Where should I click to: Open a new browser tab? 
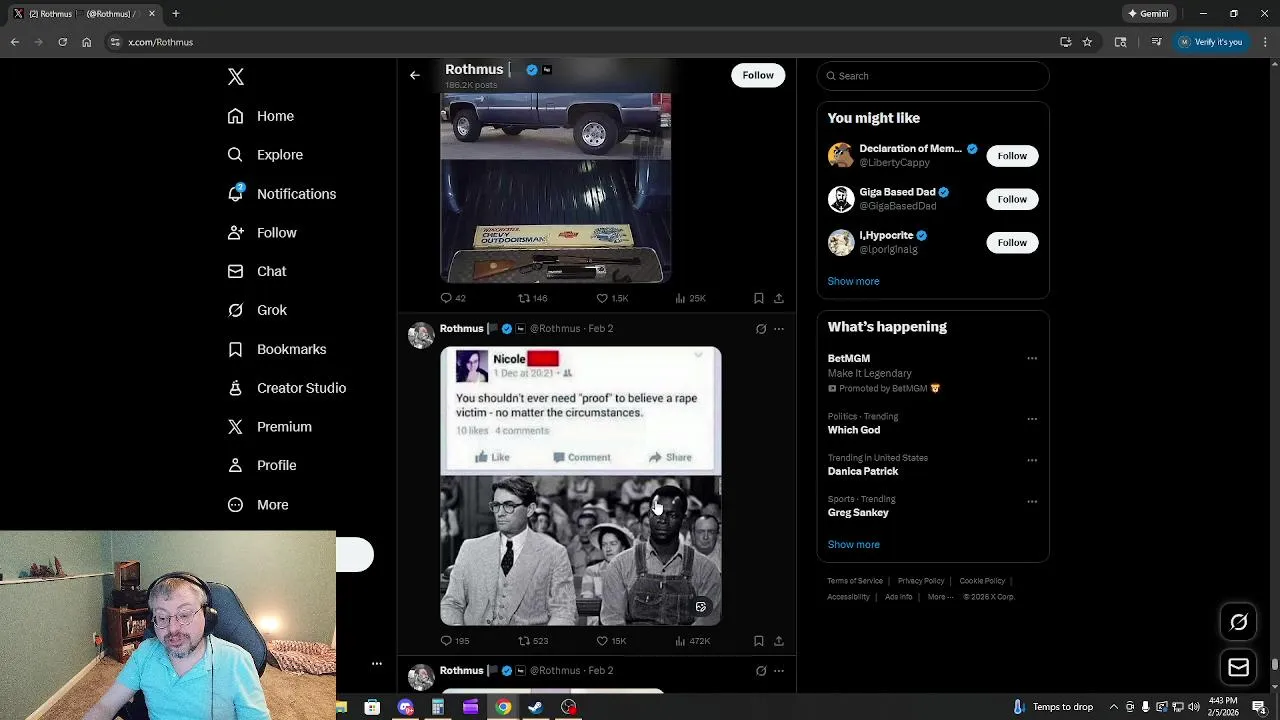tap(175, 14)
